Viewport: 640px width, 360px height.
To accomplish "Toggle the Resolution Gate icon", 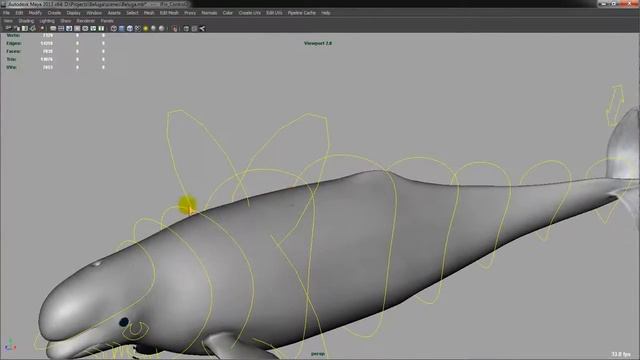I will click(x=69, y=29).
